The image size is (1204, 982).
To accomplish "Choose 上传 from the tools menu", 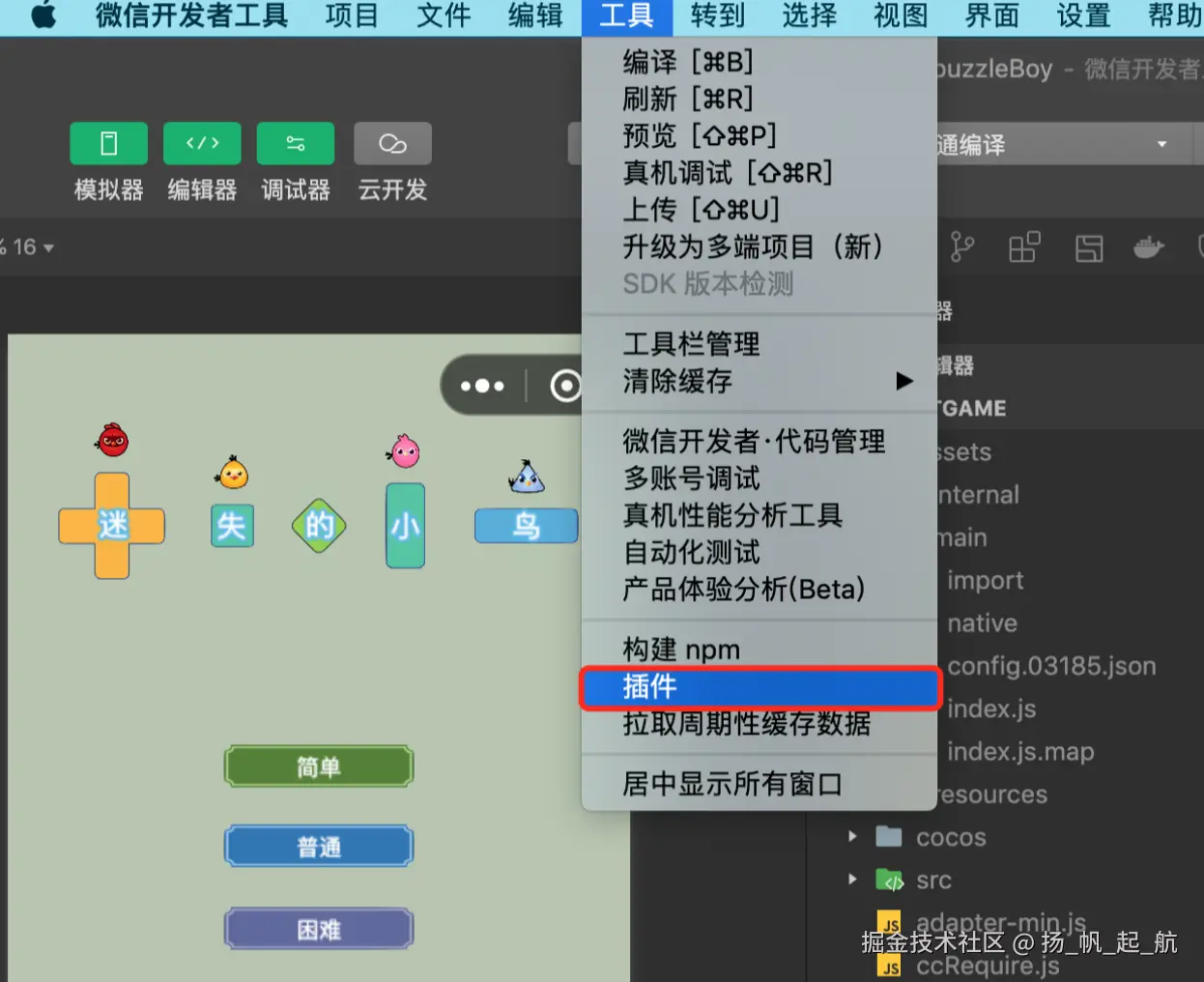I will [760, 210].
